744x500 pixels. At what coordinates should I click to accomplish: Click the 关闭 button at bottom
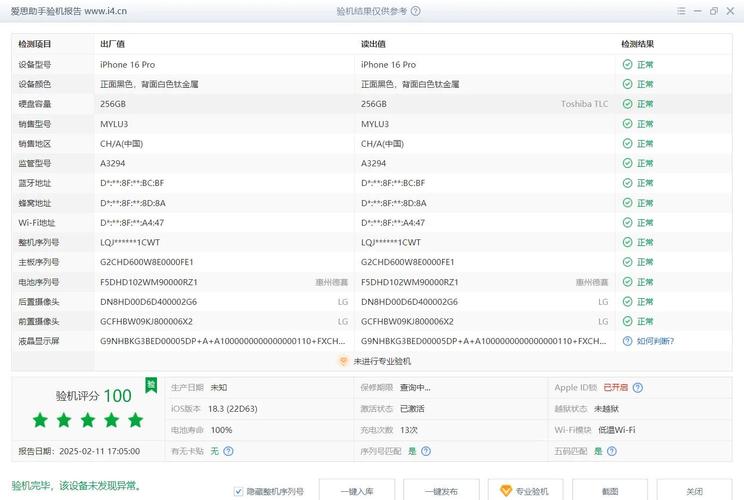pyautogui.click(x=694, y=491)
